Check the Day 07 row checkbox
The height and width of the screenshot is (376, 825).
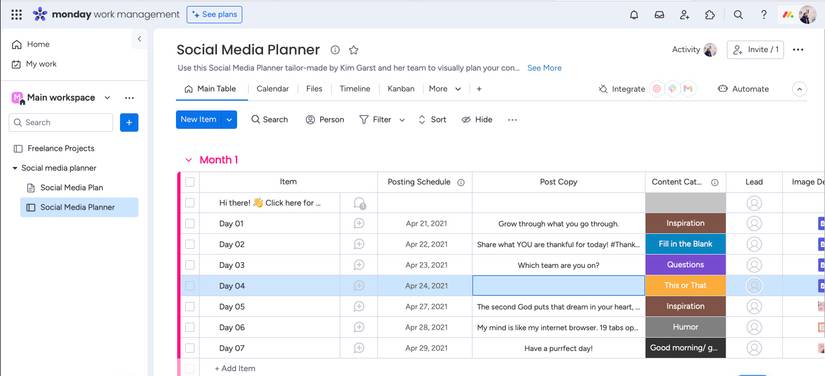[190, 348]
